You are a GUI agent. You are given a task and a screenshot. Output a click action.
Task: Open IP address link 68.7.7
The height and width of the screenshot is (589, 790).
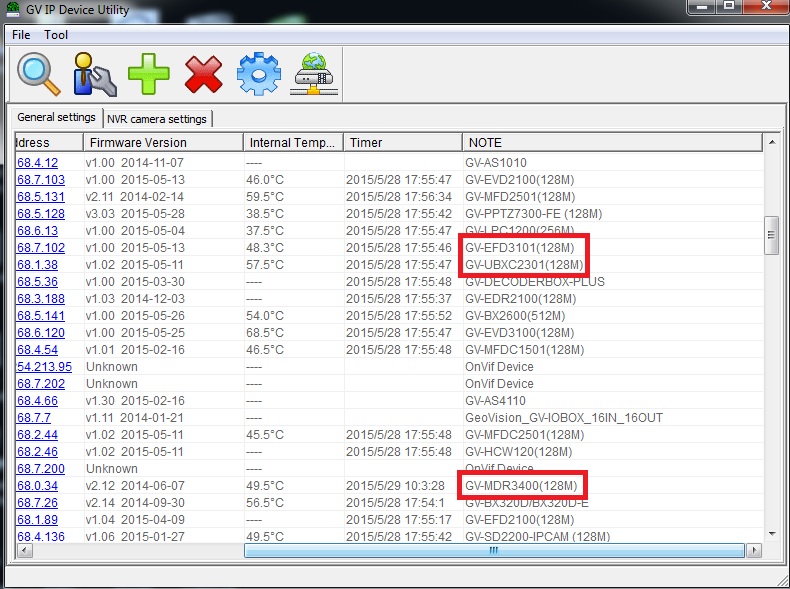tap(34, 418)
